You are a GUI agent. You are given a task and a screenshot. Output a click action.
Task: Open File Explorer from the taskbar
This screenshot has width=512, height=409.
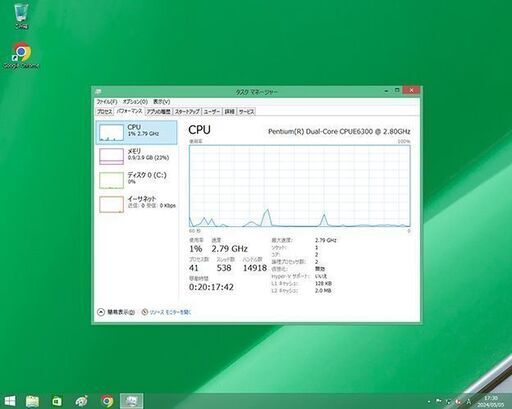coord(32,401)
